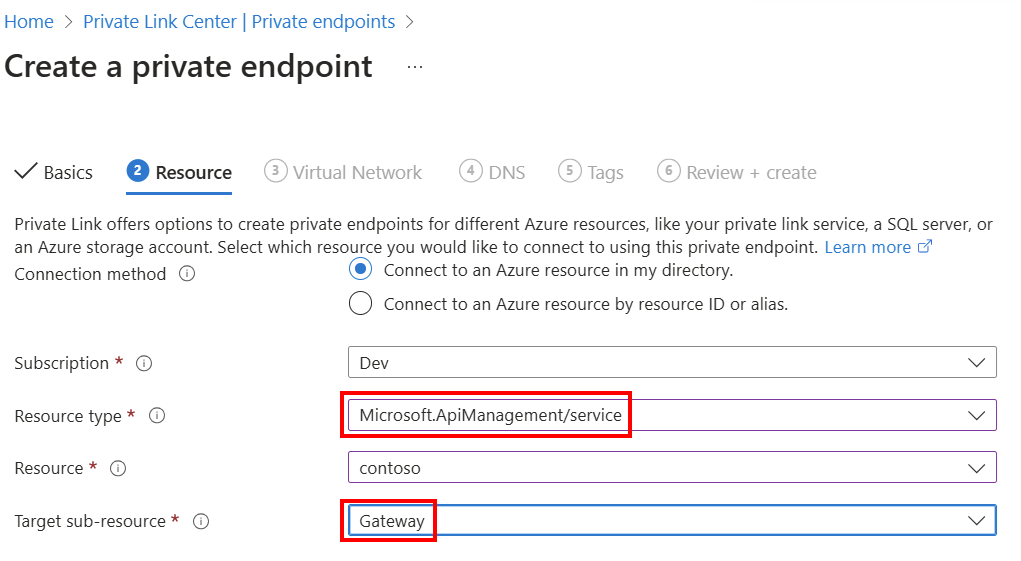Open Private Link Center breadcrumb link

click(x=239, y=22)
